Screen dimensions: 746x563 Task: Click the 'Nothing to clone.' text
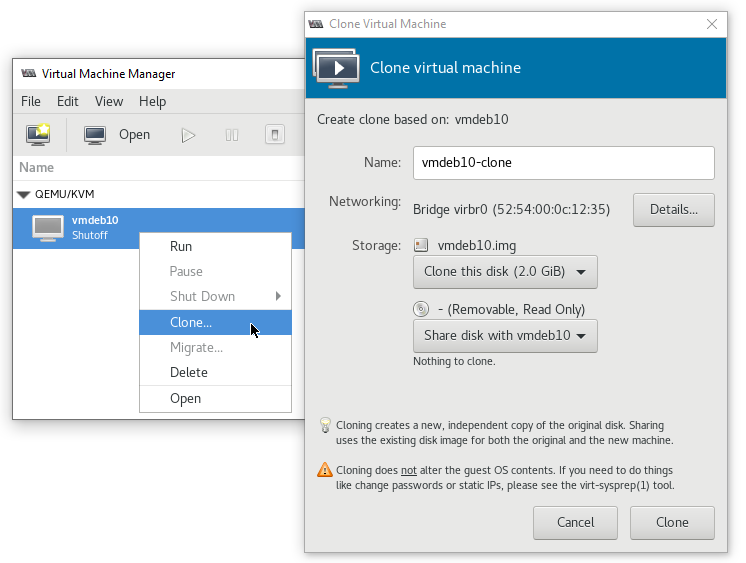pyautogui.click(x=454, y=361)
